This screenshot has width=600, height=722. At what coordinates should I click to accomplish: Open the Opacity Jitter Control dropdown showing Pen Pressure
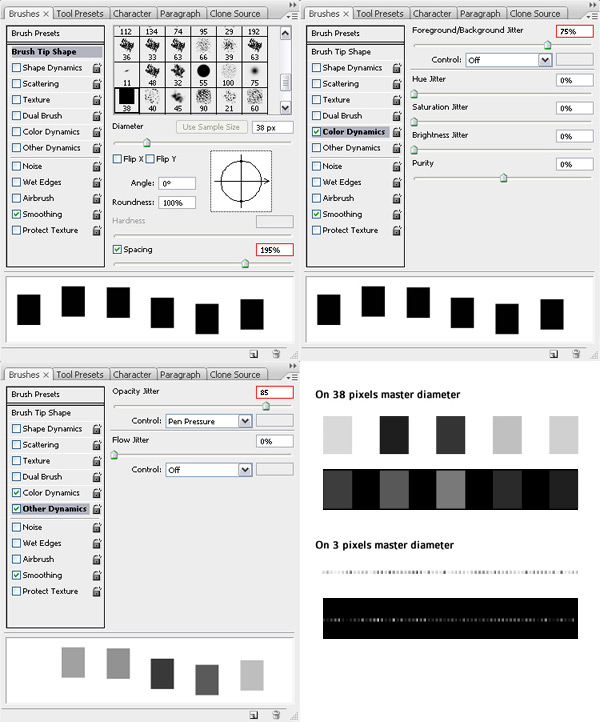(209, 421)
